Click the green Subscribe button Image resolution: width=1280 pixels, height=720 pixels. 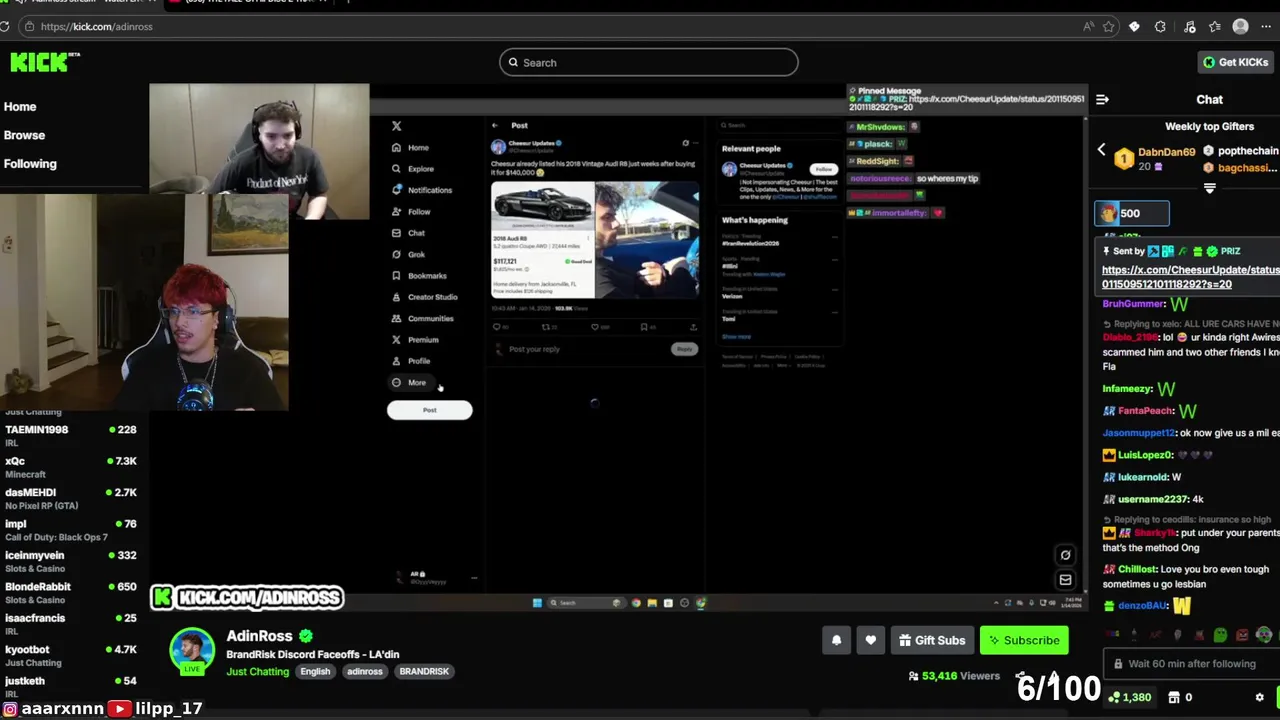[x=1024, y=640]
